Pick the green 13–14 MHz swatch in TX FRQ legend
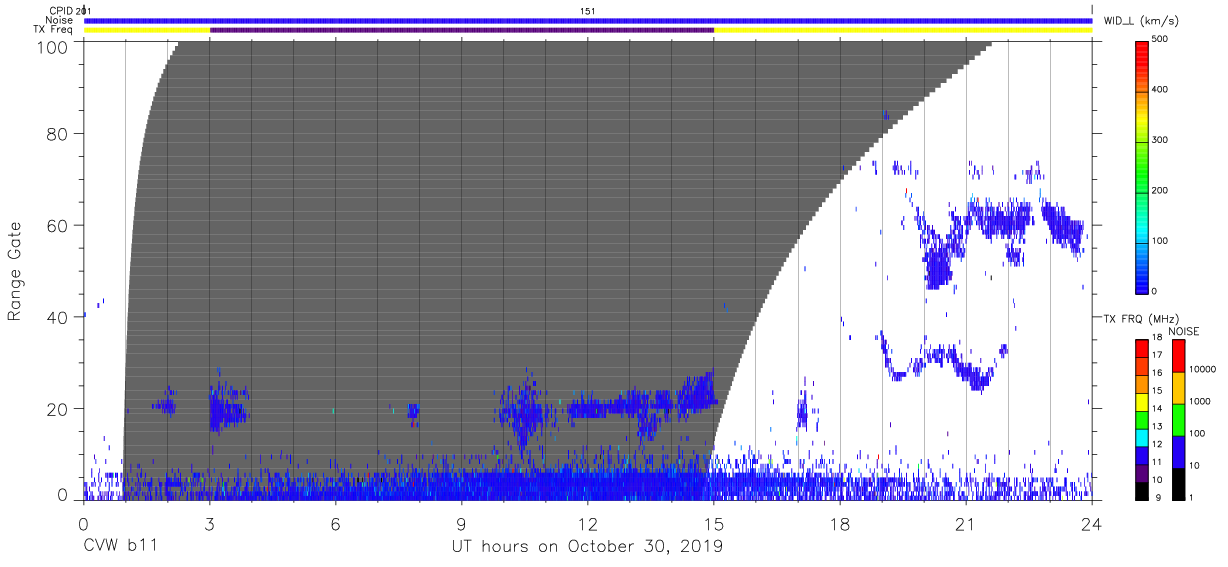Viewport: 1228px width, 567px height. 1142,419
